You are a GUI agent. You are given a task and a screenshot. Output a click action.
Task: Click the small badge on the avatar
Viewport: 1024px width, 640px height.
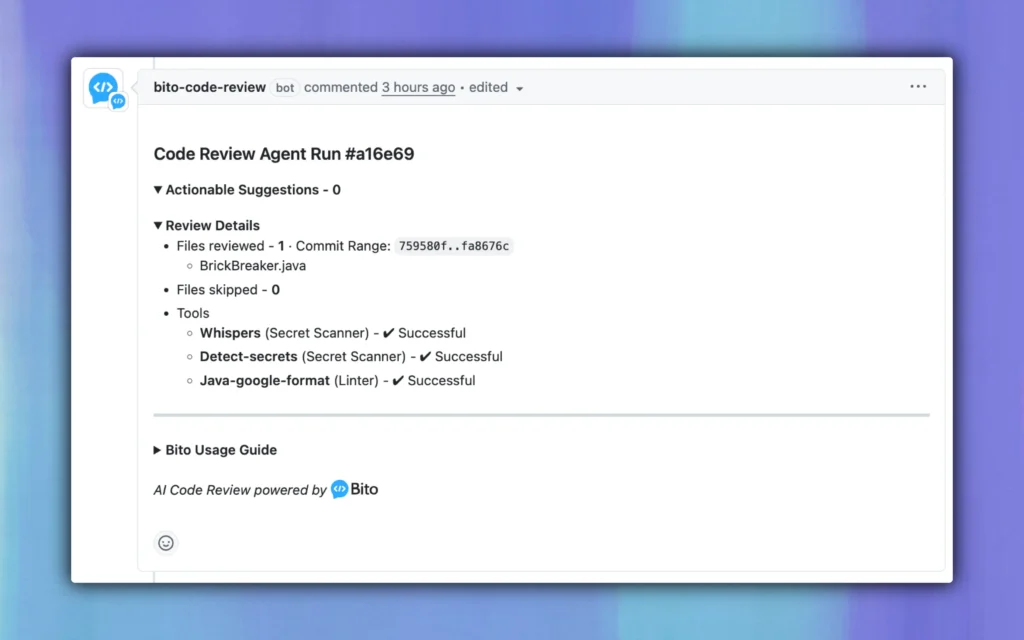[118, 101]
